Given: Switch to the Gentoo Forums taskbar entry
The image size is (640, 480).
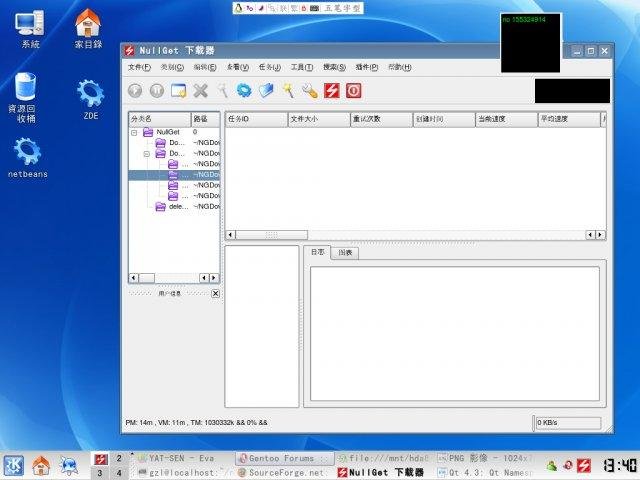Looking at the screenshot, I should pyautogui.click(x=284, y=458).
